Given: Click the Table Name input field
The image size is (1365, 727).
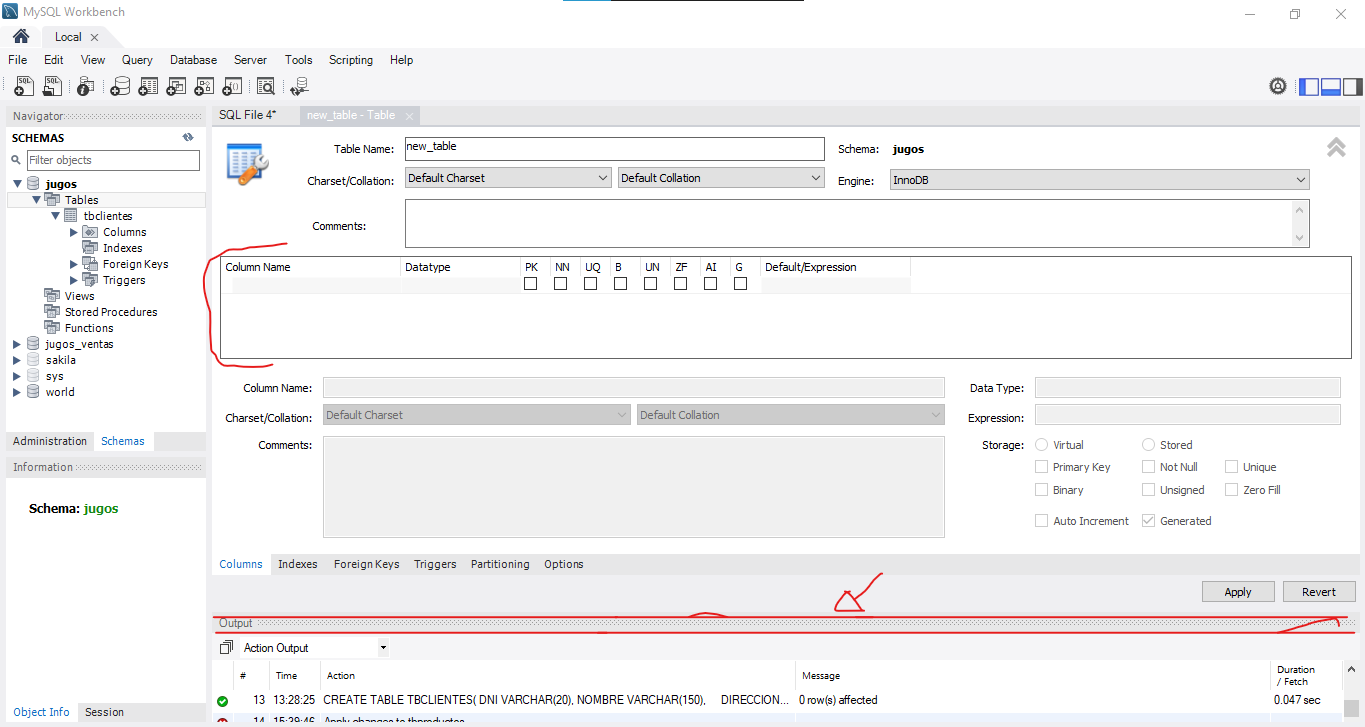Looking at the screenshot, I should tap(614, 148).
